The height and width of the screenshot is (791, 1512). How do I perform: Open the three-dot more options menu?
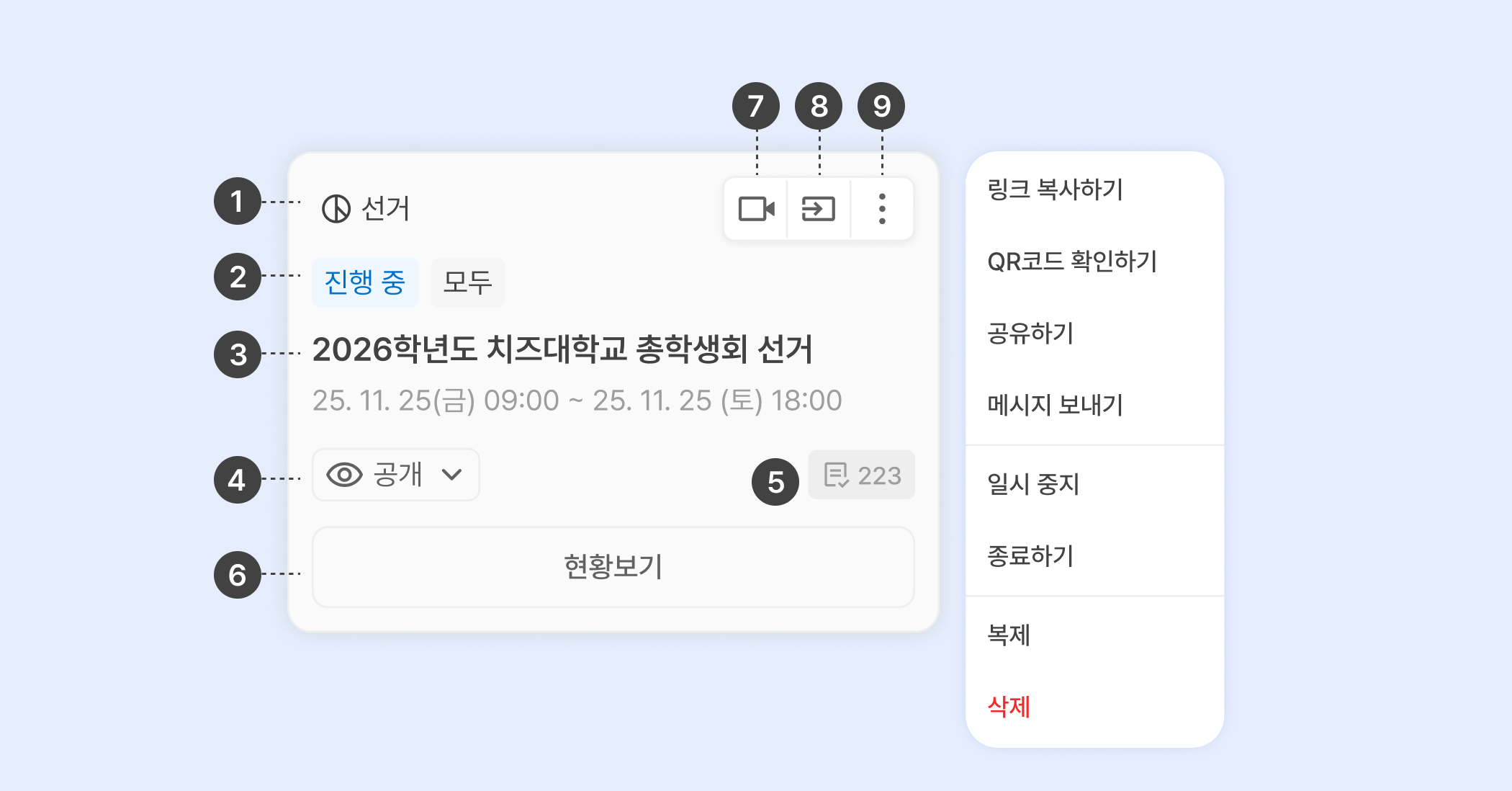point(882,209)
